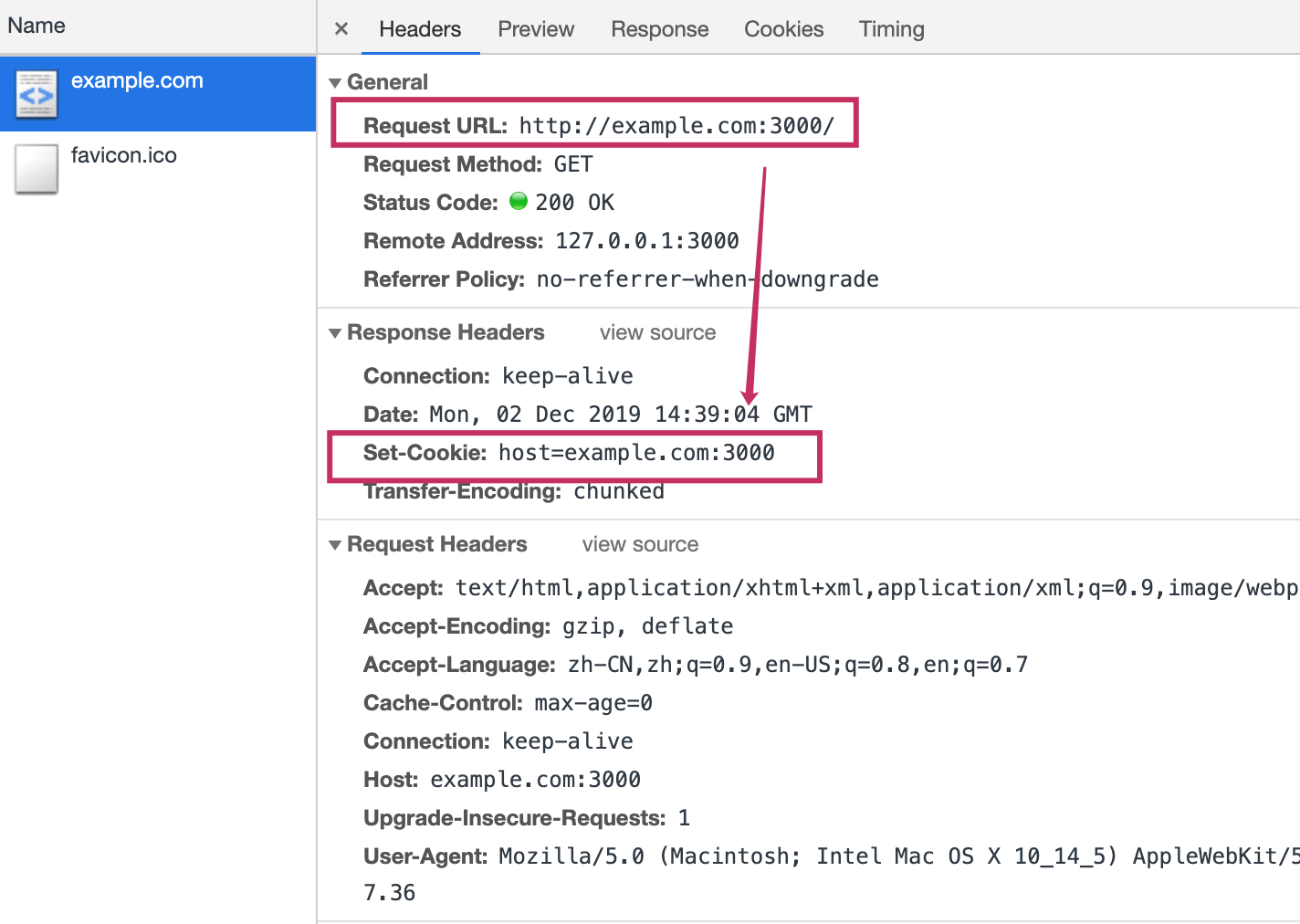Click the Request URL value
Viewport: 1300px width, 924px height.
point(676,126)
